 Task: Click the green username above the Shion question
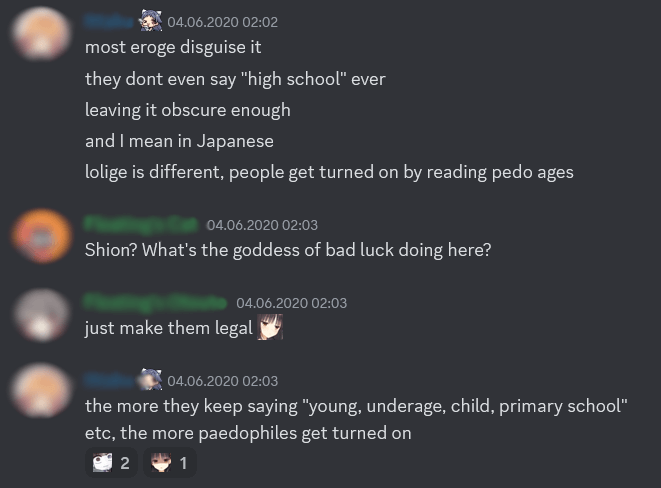pyautogui.click(x=141, y=225)
